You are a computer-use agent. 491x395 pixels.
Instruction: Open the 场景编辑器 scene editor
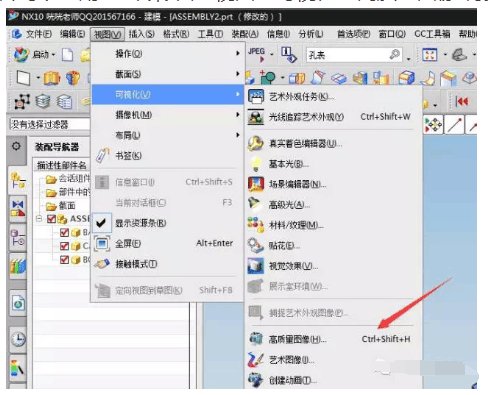coord(332,184)
